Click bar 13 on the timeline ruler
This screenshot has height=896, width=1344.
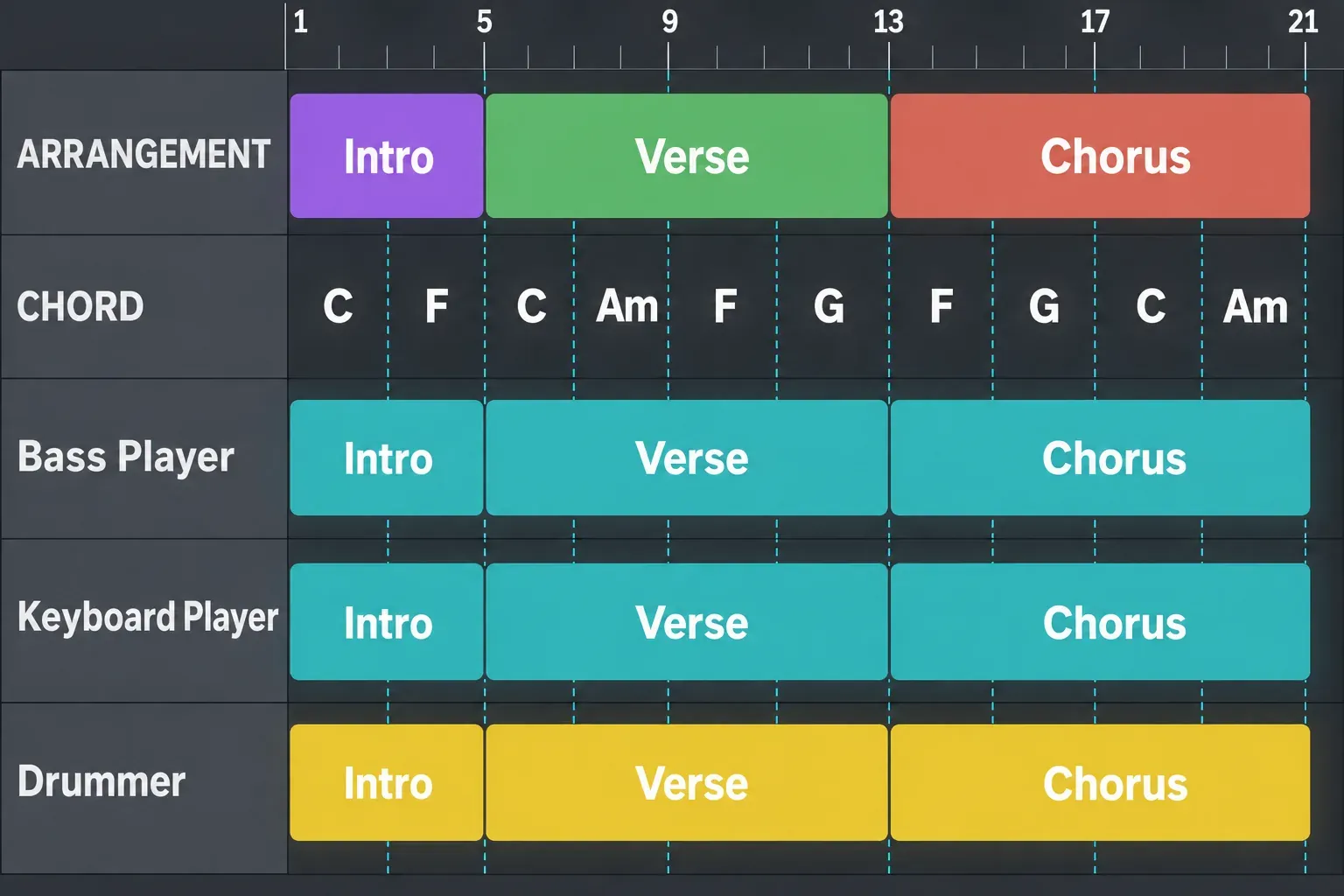(x=888, y=22)
